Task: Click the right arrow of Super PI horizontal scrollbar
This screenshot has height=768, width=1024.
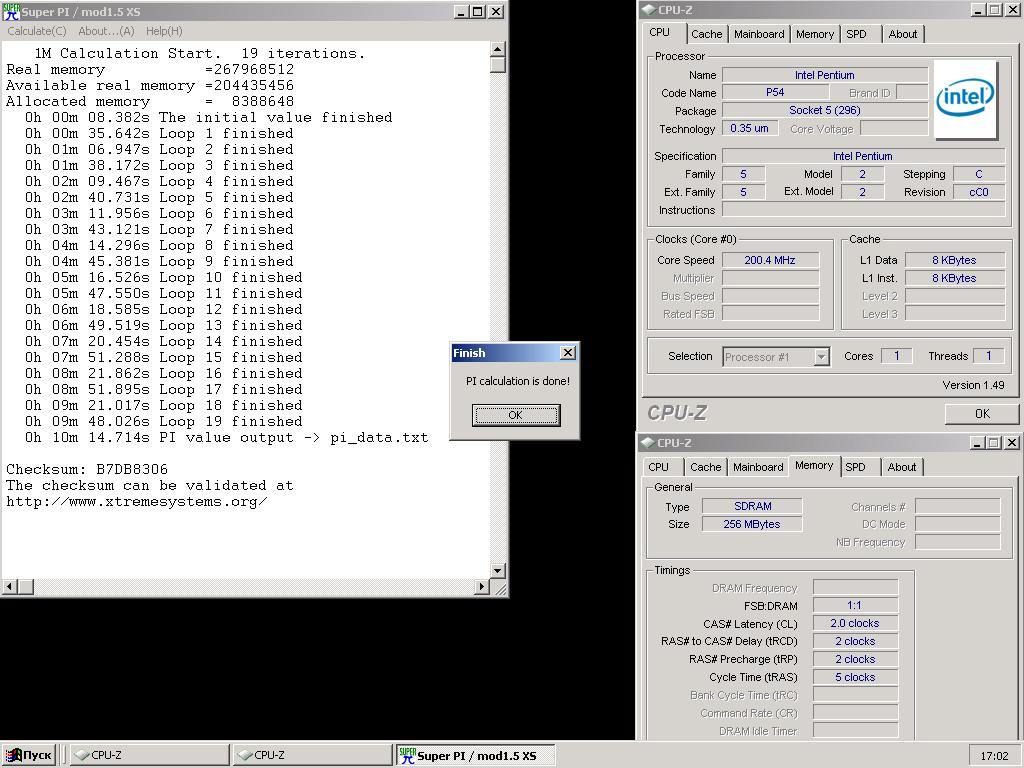Action: pos(482,586)
